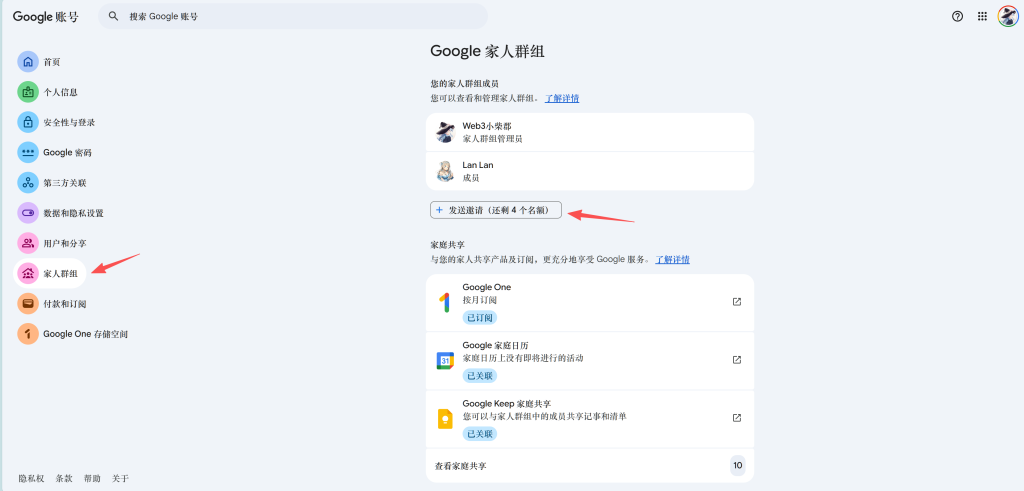Screen dimensions: 1024x491
Task: Click 了解详情 link under 家庭共享
Action: [673, 259]
